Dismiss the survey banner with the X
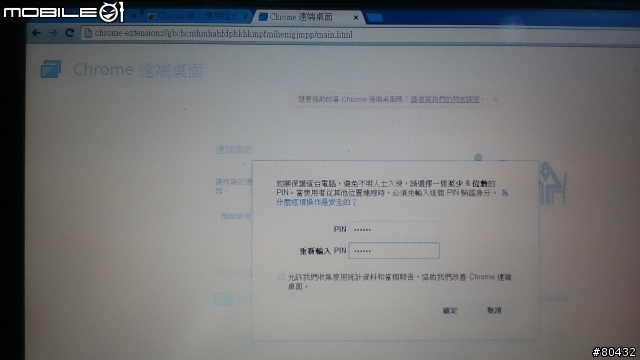 495,99
